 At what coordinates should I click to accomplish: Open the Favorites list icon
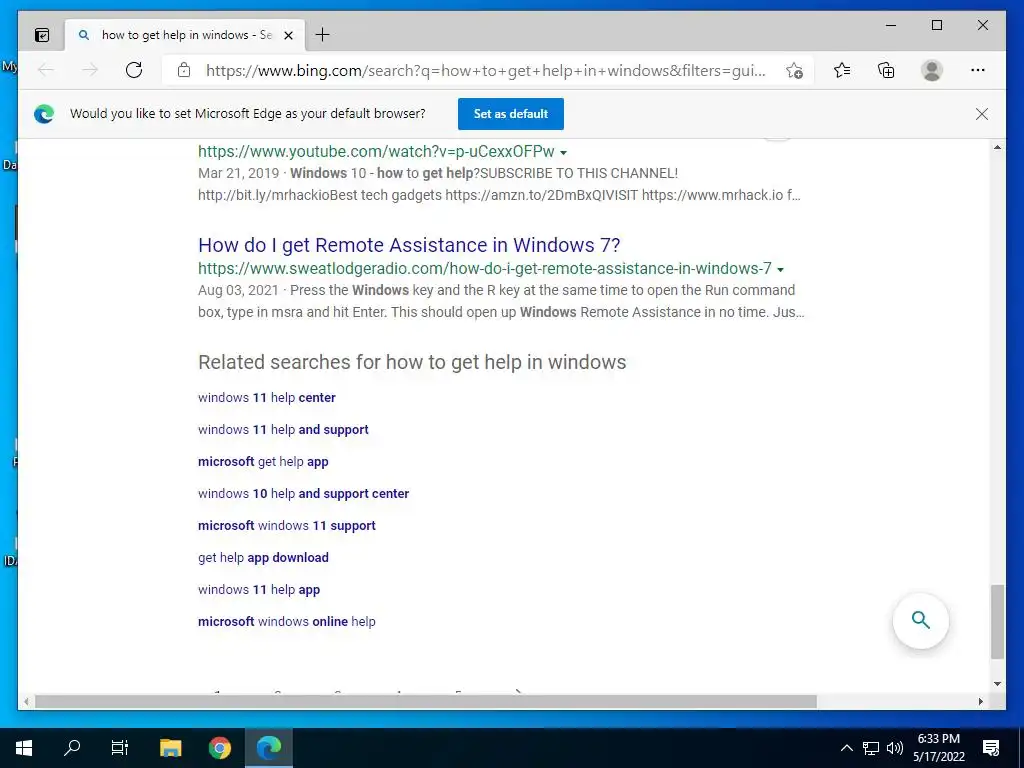(x=842, y=70)
